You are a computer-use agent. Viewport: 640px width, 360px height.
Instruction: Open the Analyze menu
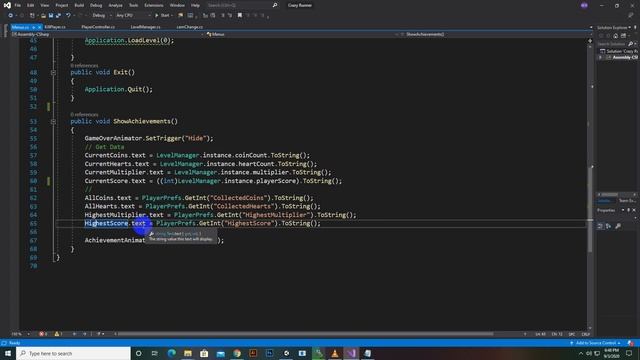116,5
